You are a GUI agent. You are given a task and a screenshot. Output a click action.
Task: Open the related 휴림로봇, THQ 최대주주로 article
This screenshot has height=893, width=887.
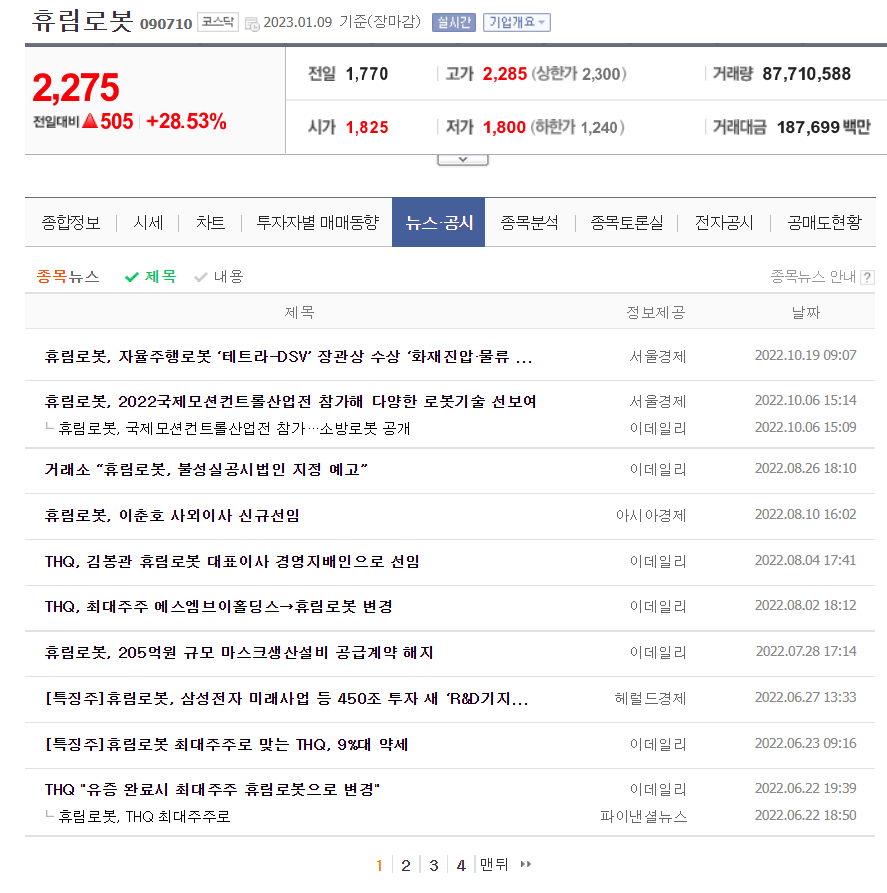pos(145,817)
